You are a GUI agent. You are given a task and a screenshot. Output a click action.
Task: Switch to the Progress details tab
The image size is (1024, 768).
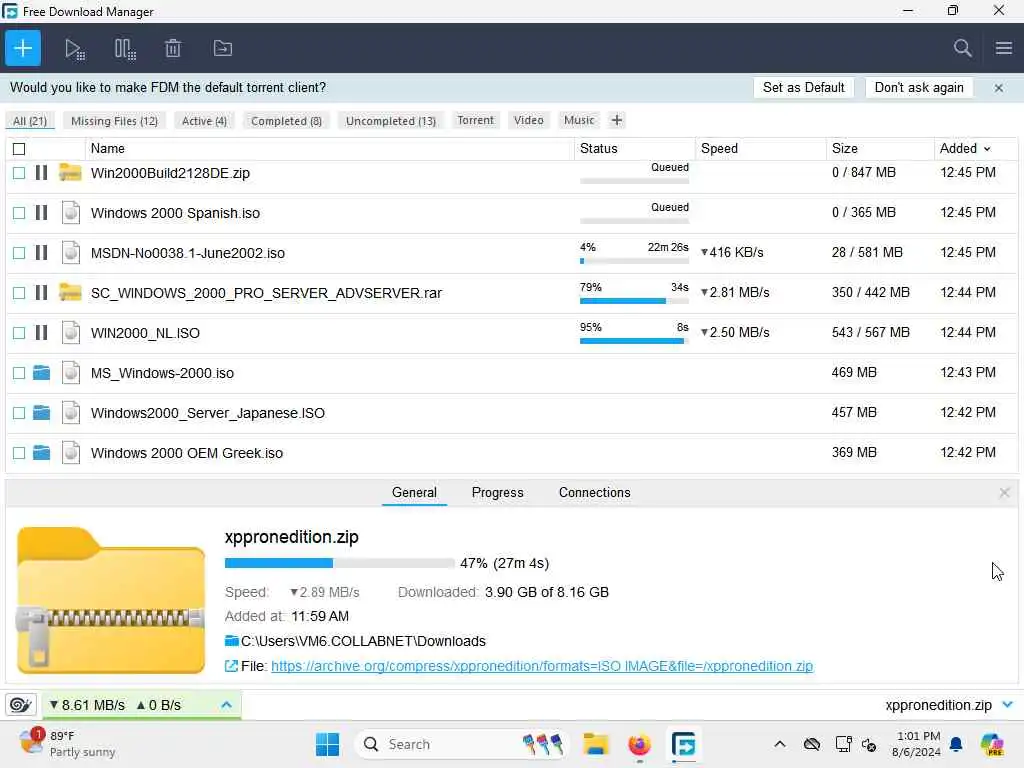point(498,492)
